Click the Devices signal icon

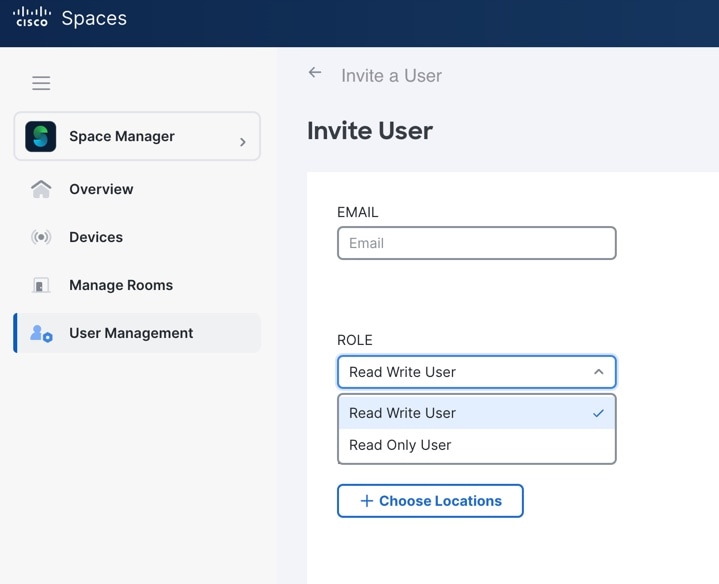click(x=41, y=237)
